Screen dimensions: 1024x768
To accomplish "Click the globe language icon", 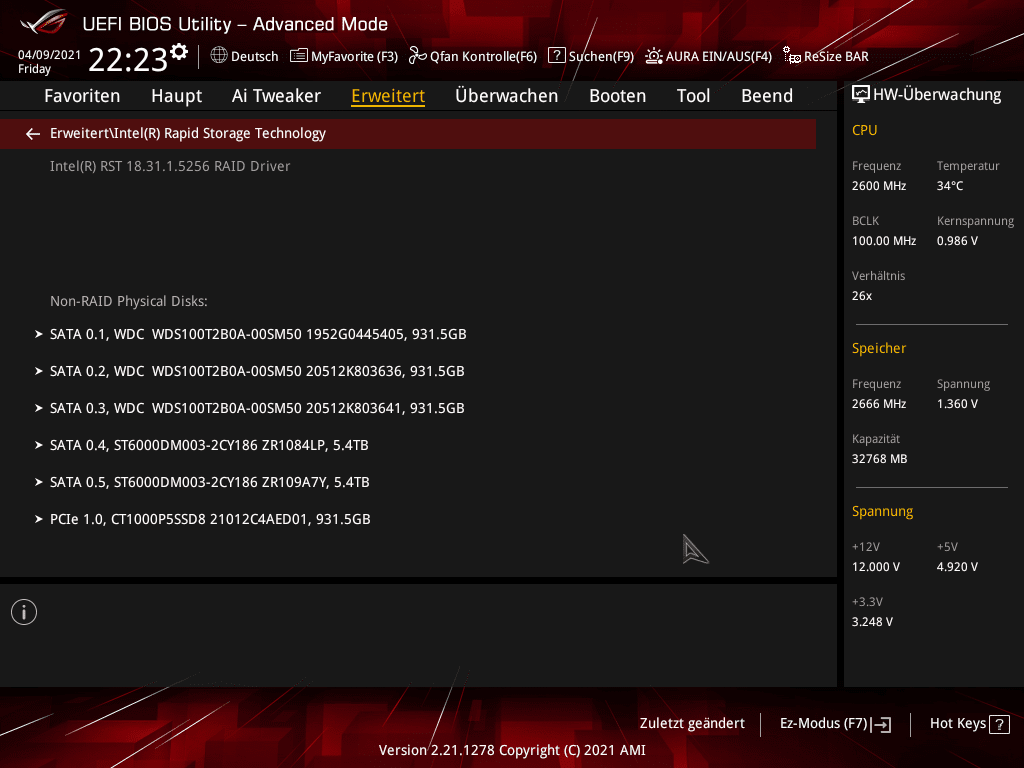I will [x=219, y=56].
